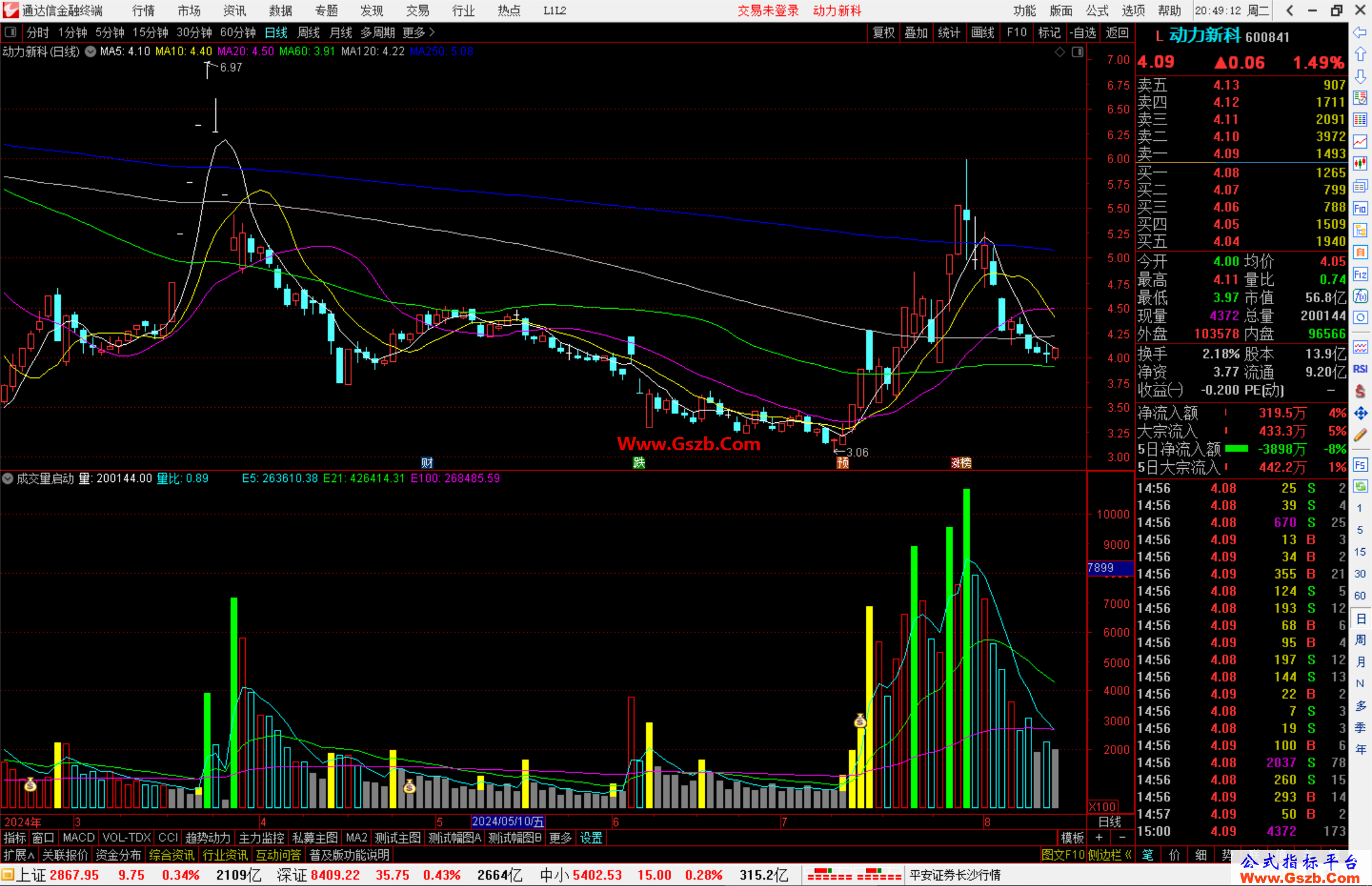Click the 画线 drawing button
1372x886 pixels.
click(x=983, y=32)
